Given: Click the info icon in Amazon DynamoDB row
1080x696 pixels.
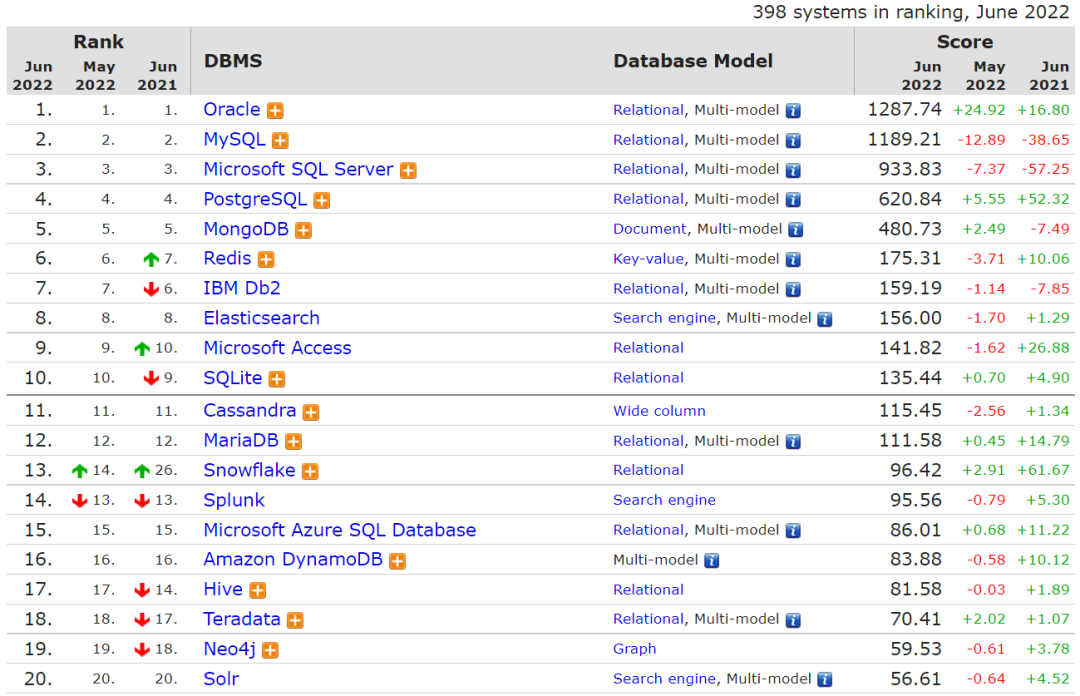Looking at the screenshot, I should [x=711, y=561].
